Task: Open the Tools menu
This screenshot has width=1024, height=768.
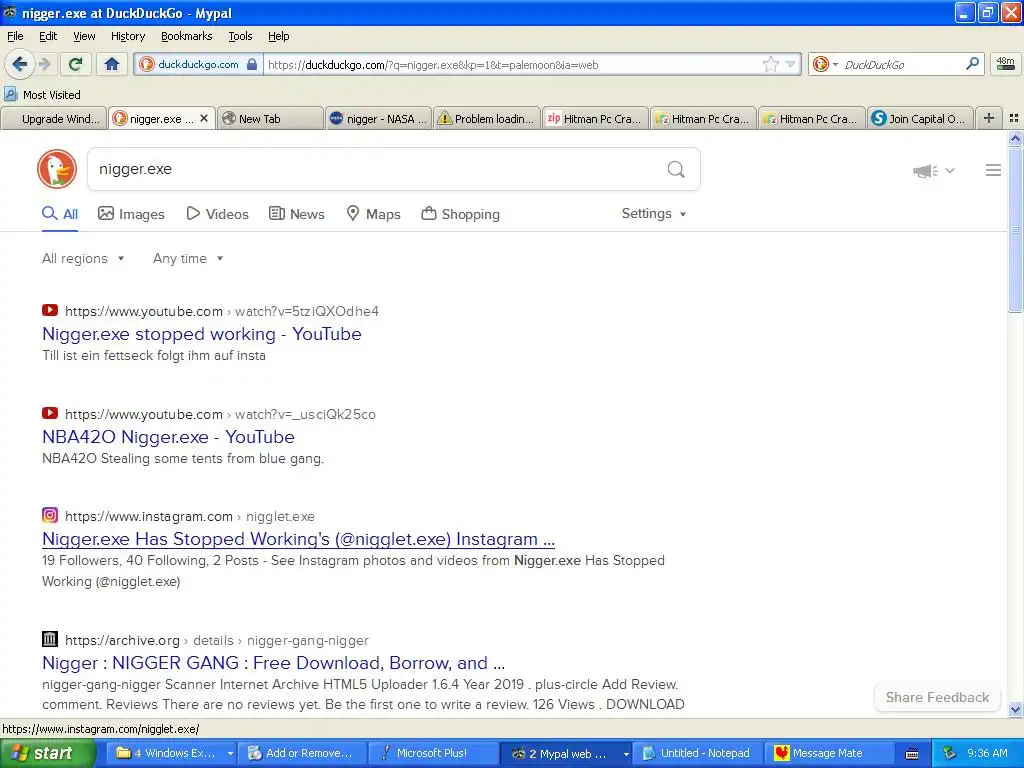Action: click(240, 36)
